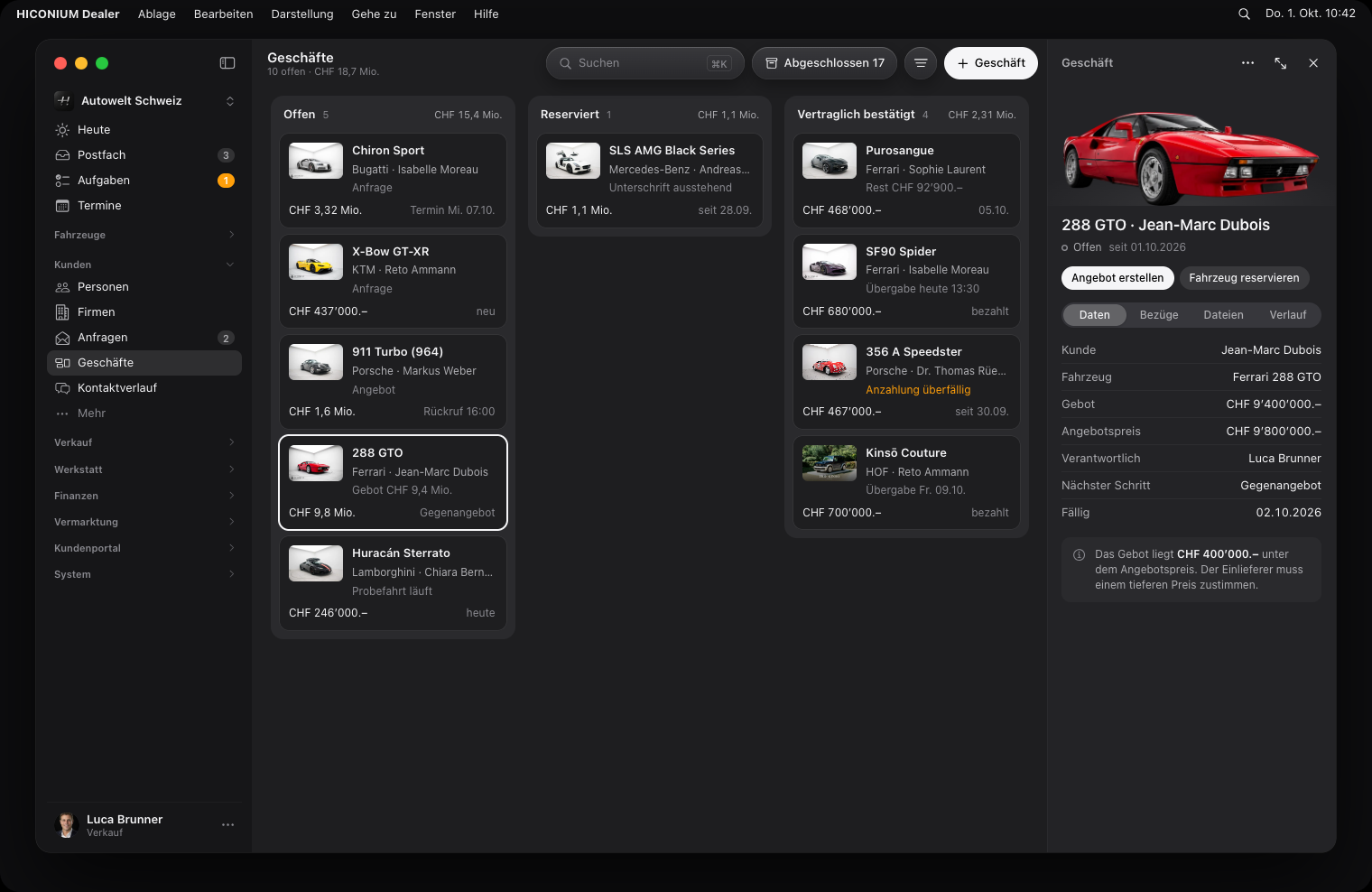1372x892 pixels.
Task: Click the Fahrzeug reservieren button
Action: (1244, 278)
